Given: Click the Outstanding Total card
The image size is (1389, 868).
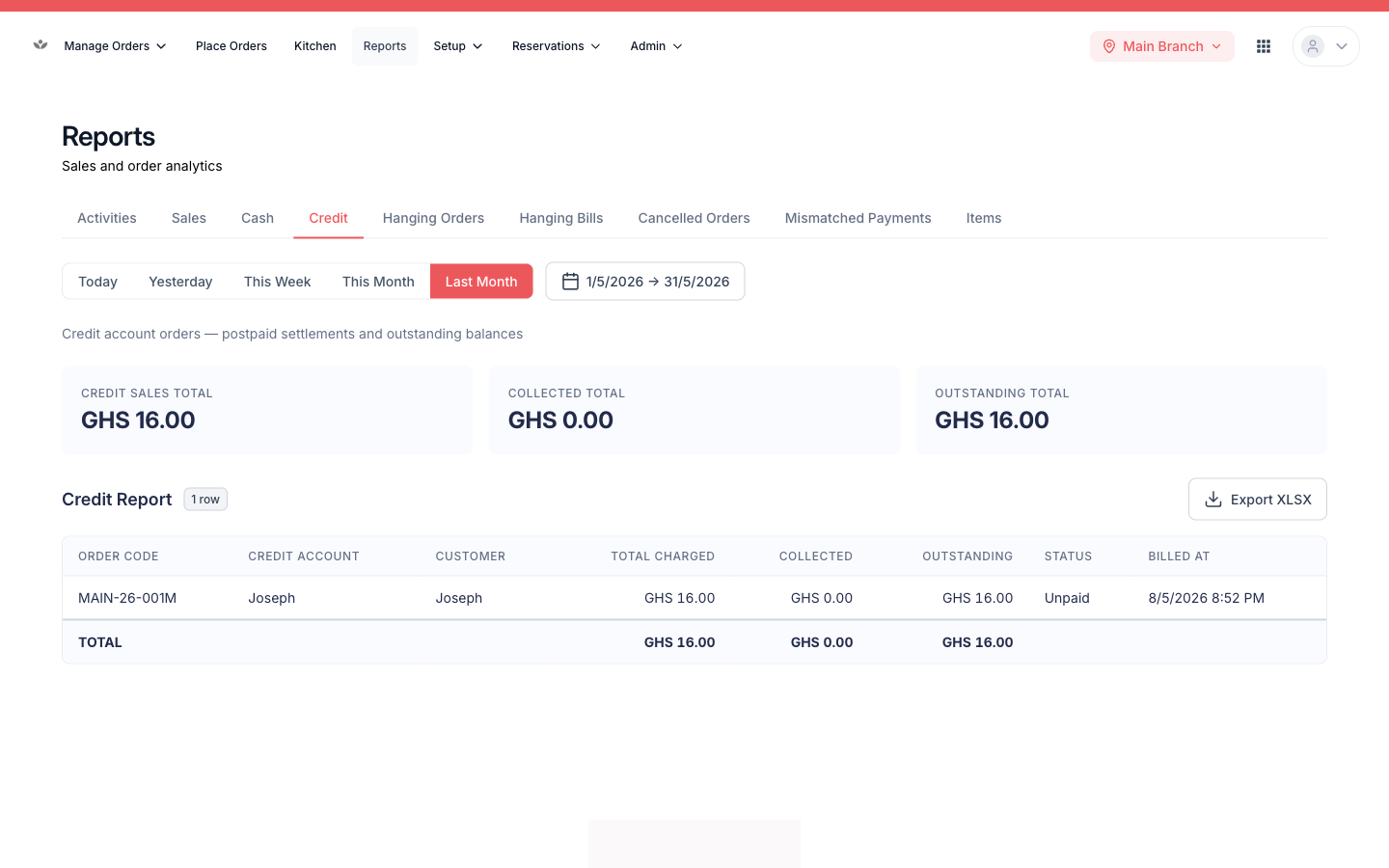Looking at the screenshot, I should tap(1122, 410).
